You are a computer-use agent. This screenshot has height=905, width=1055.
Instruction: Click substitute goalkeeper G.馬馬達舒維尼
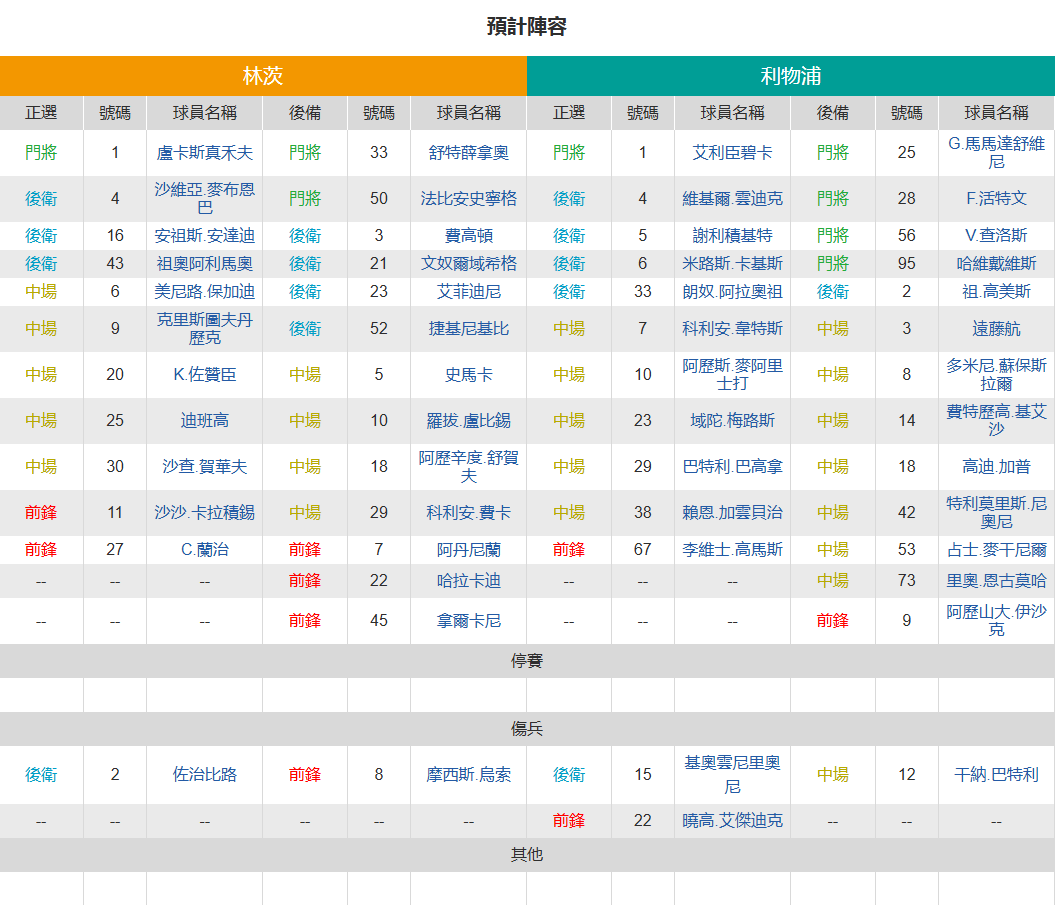pyautogui.click(x=996, y=153)
